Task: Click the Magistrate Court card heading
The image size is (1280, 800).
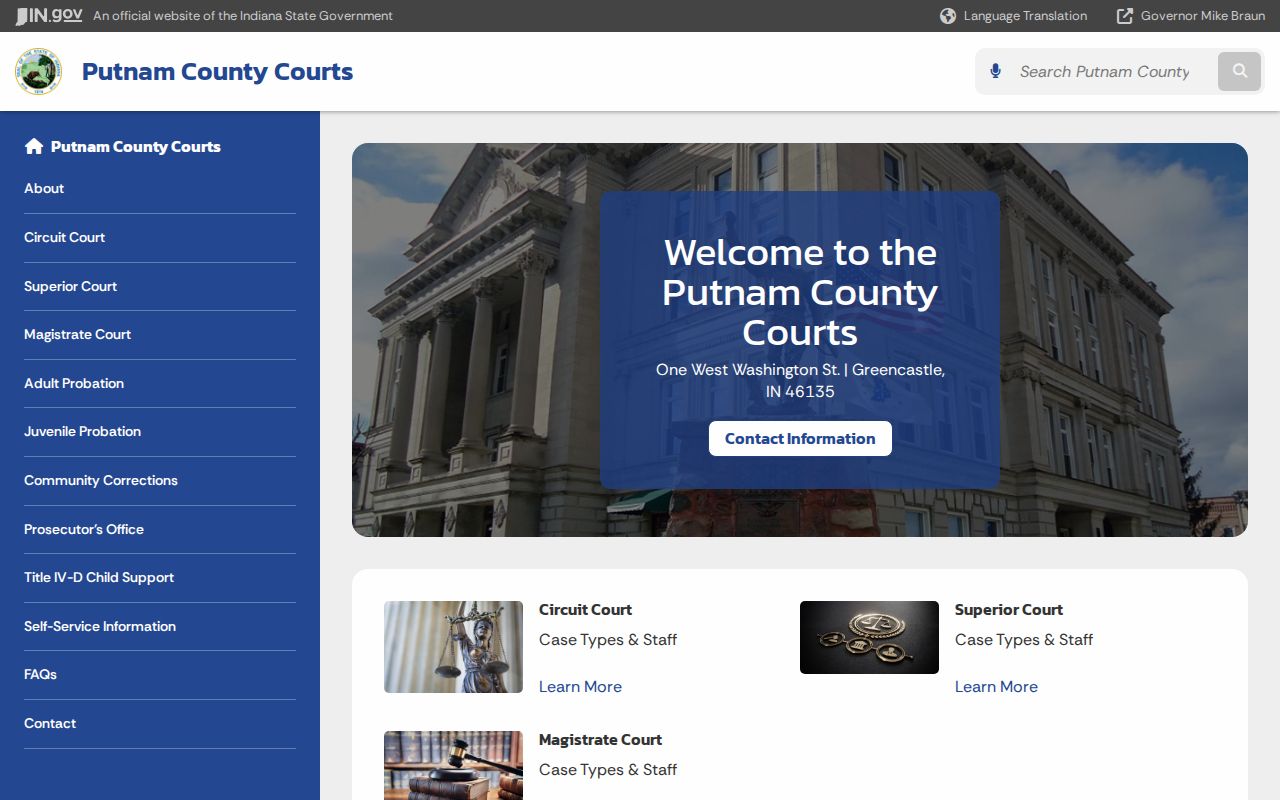Action: pyautogui.click(x=600, y=739)
